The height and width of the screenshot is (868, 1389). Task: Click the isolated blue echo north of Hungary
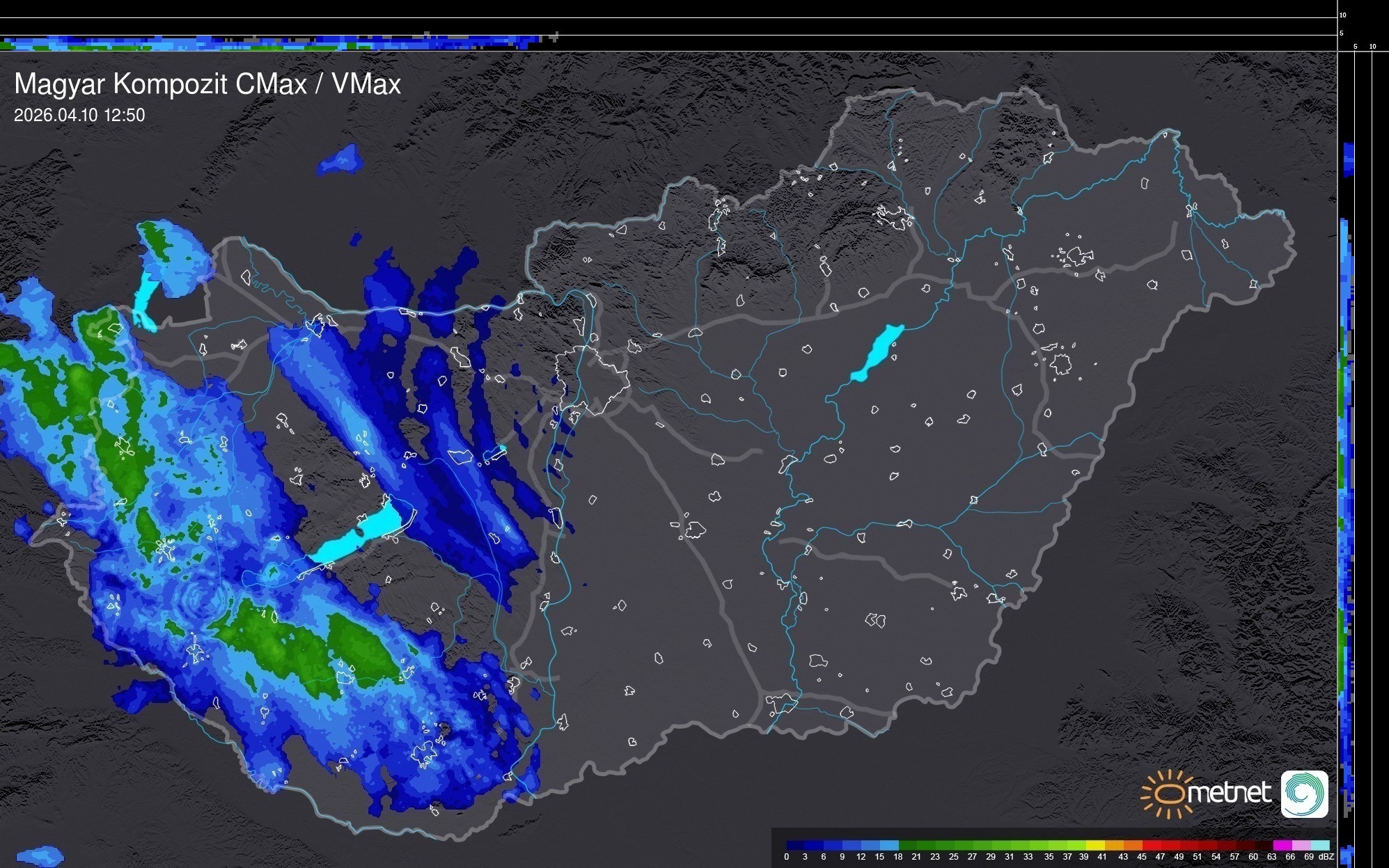pyautogui.click(x=341, y=161)
